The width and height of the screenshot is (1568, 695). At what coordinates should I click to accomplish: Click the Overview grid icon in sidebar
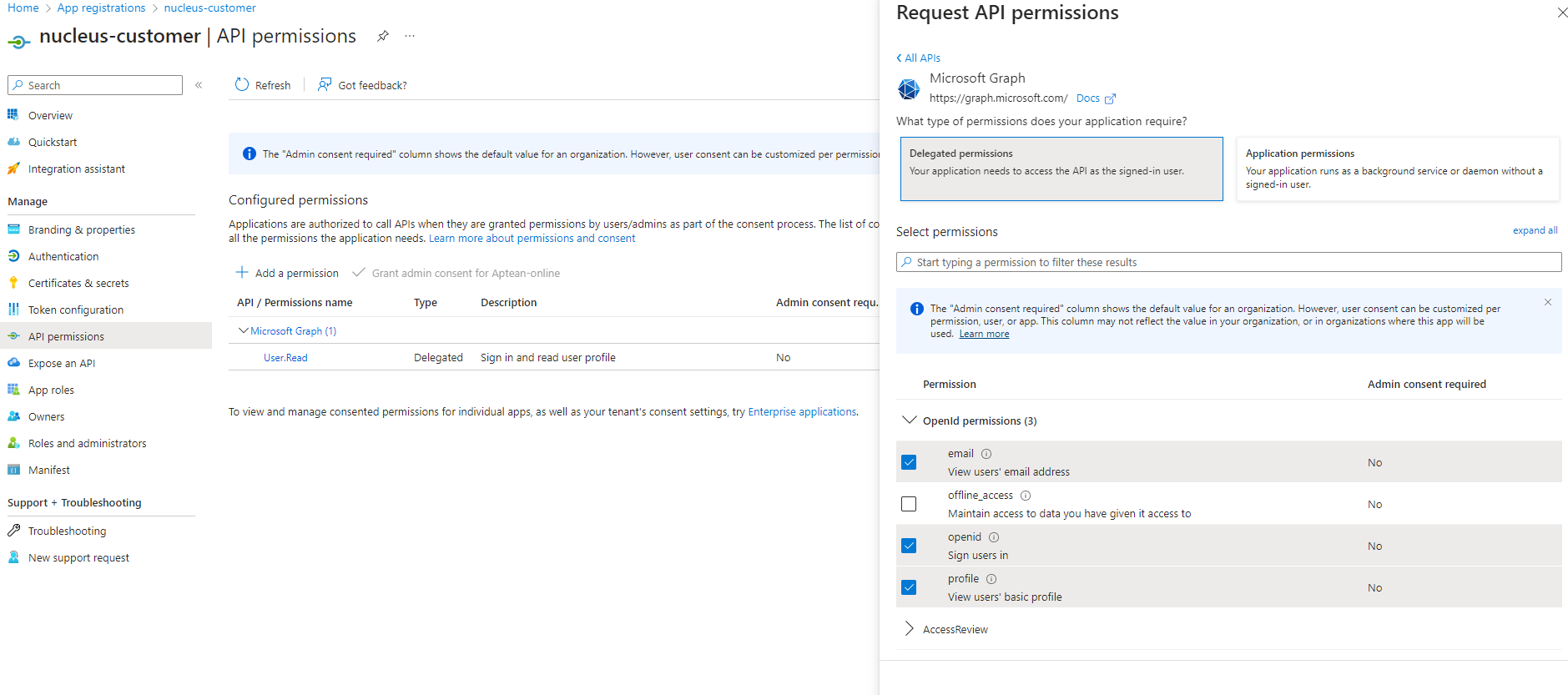pos(13,115)
